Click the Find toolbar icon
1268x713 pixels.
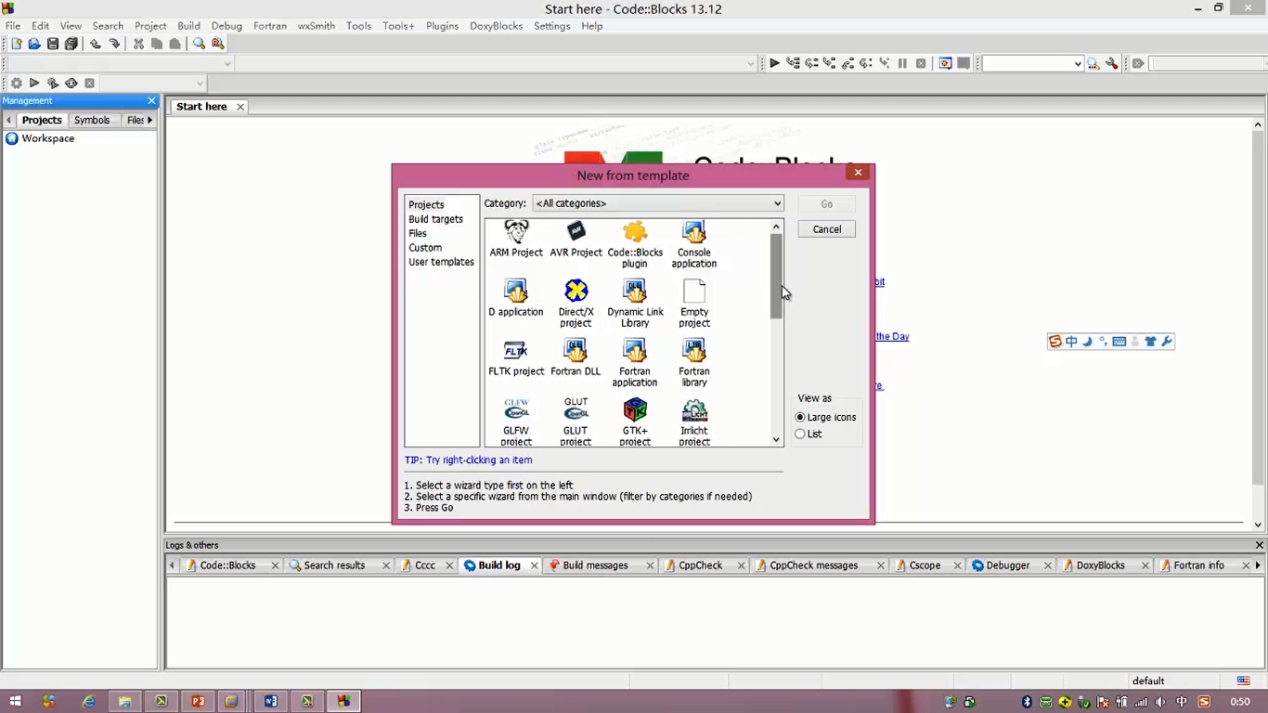(x=199, y=44)
